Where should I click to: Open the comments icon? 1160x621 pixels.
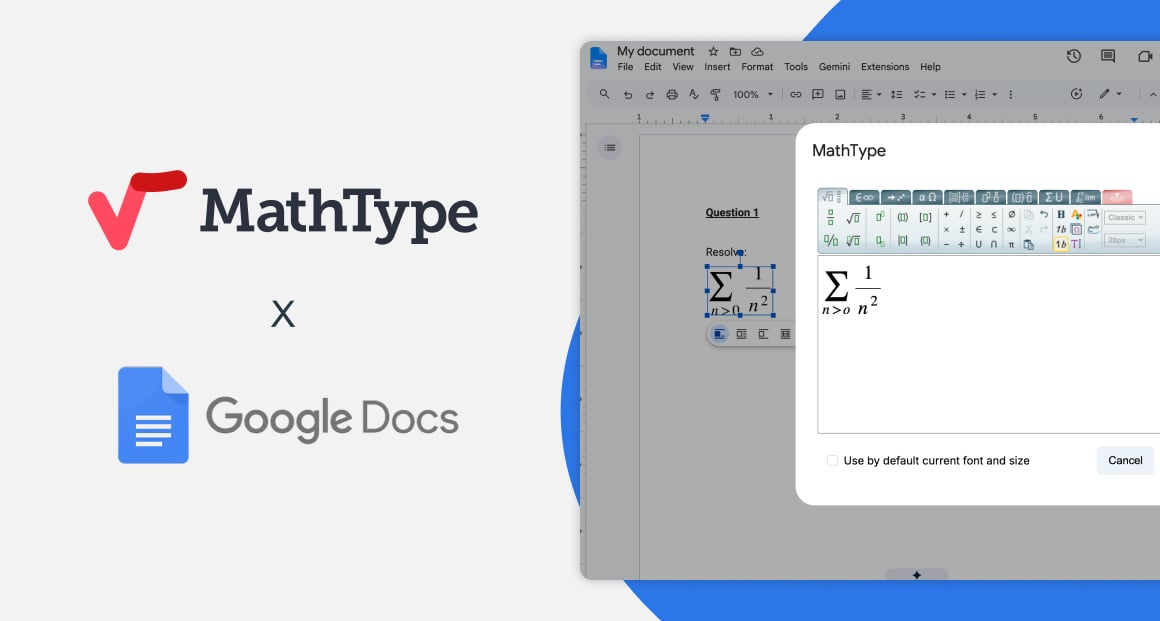(x=1107, y=56)
